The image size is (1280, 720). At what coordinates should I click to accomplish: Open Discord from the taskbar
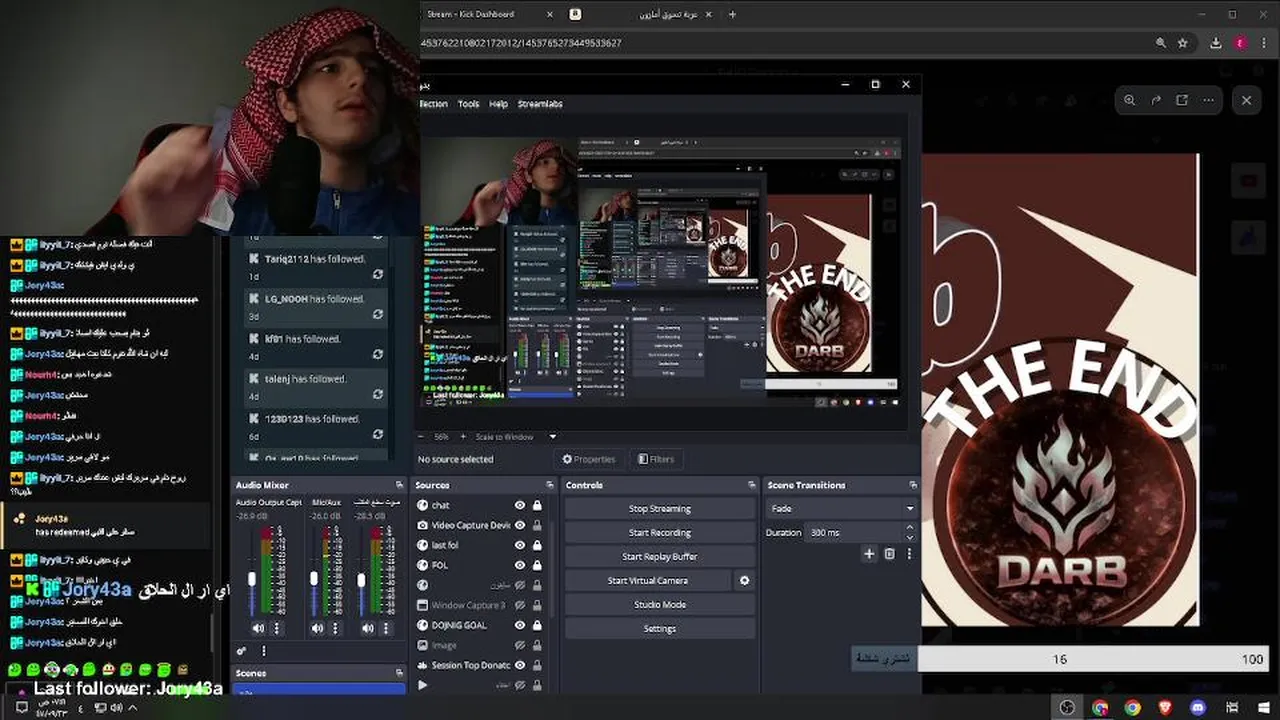tap(1198, 708)
